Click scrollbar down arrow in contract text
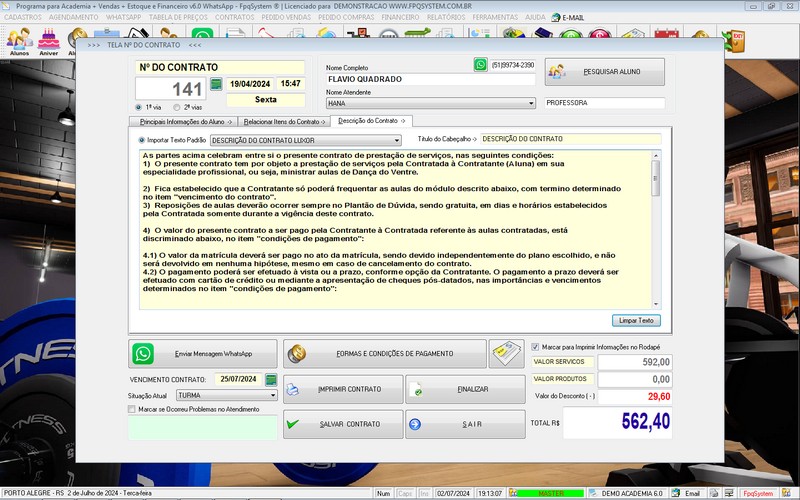 tap(656, 304)
